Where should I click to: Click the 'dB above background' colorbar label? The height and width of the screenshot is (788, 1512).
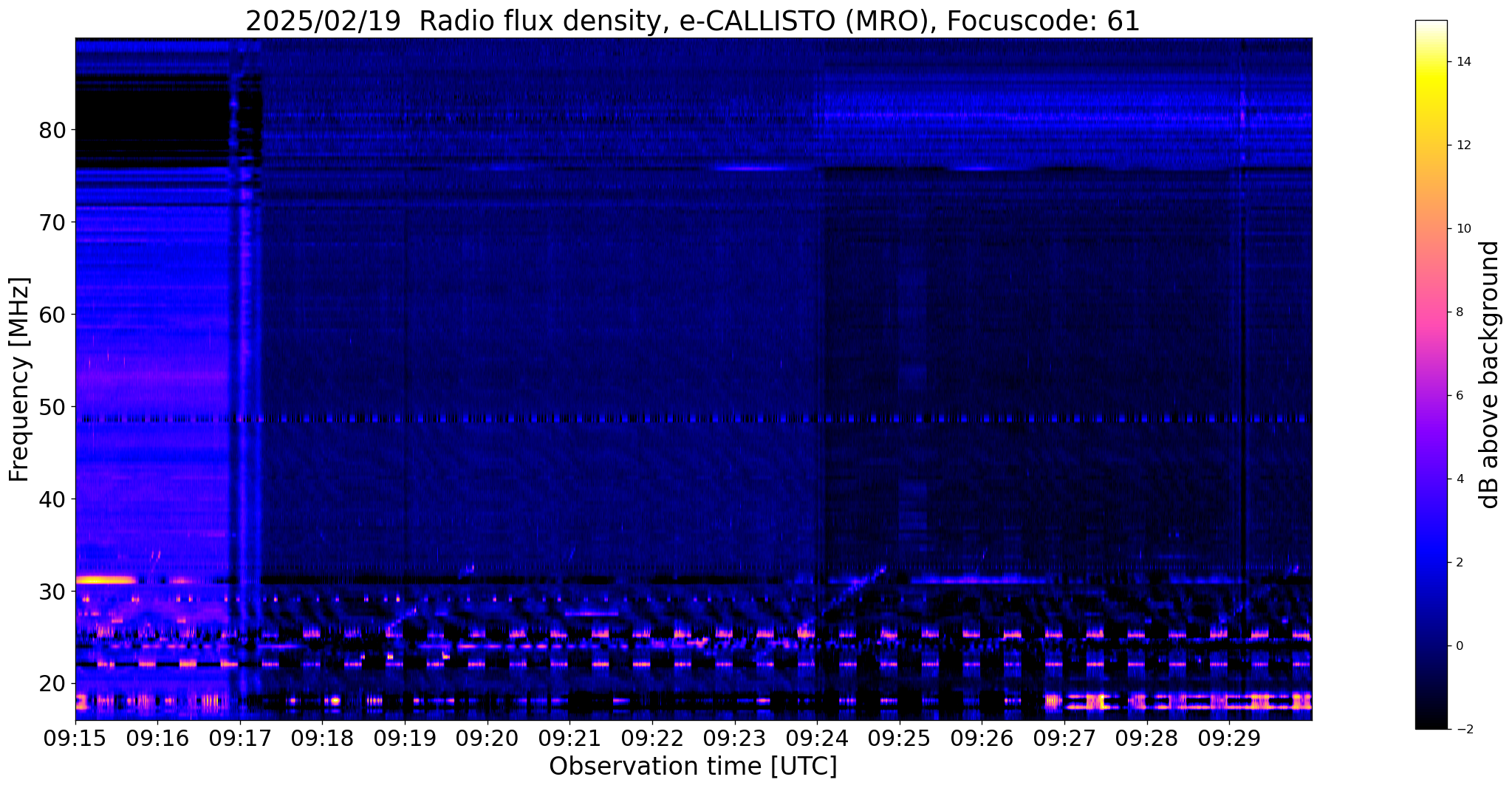(x=1490, y=374)
